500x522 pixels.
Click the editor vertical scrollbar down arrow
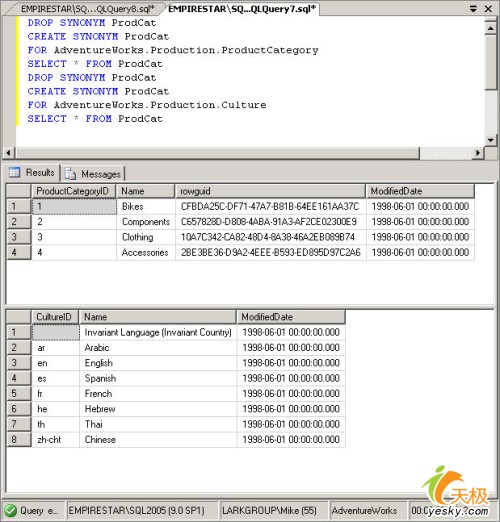click(490, 140)
